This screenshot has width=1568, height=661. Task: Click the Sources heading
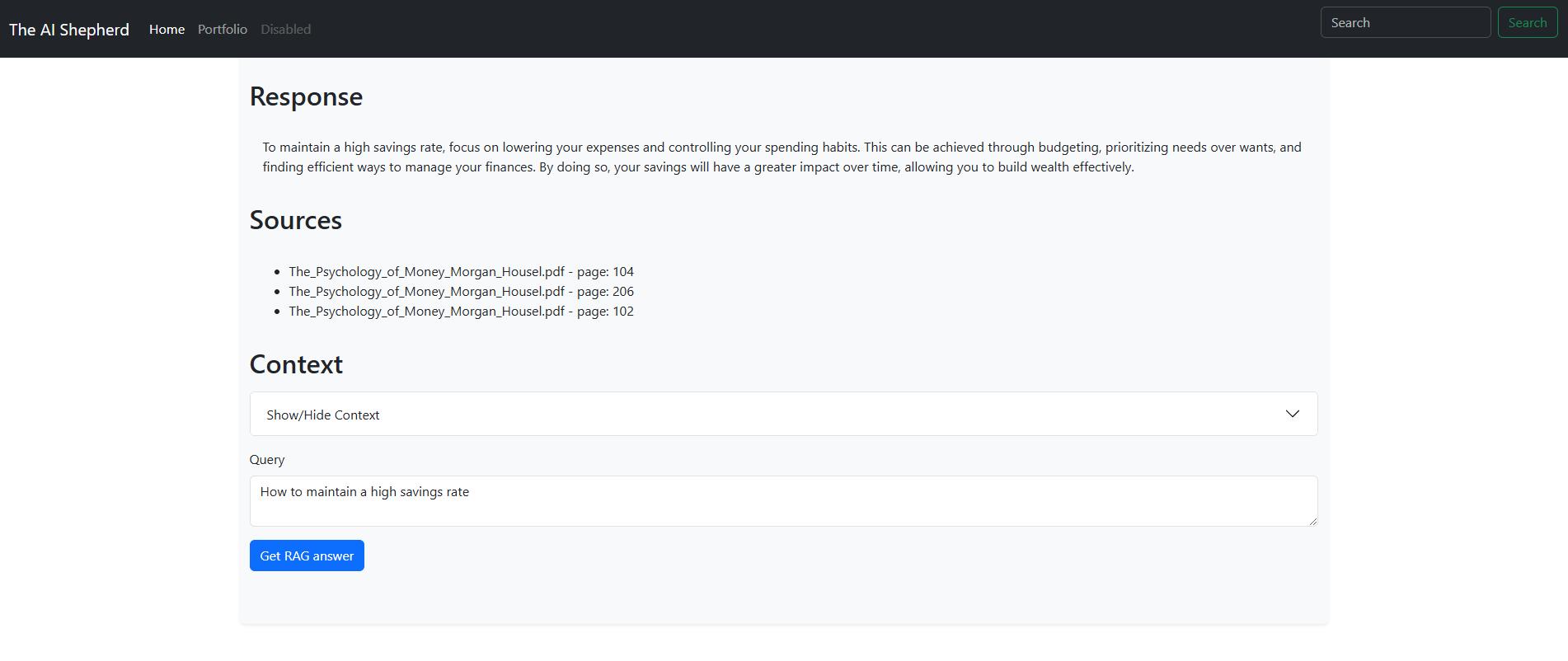(x=295, y=220)
